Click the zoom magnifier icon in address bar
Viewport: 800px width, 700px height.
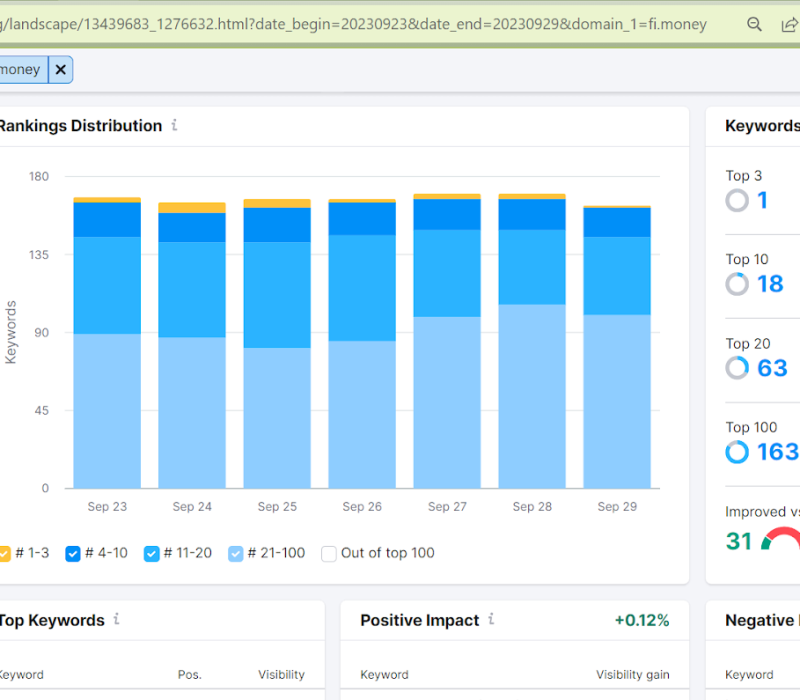(755, 24)
